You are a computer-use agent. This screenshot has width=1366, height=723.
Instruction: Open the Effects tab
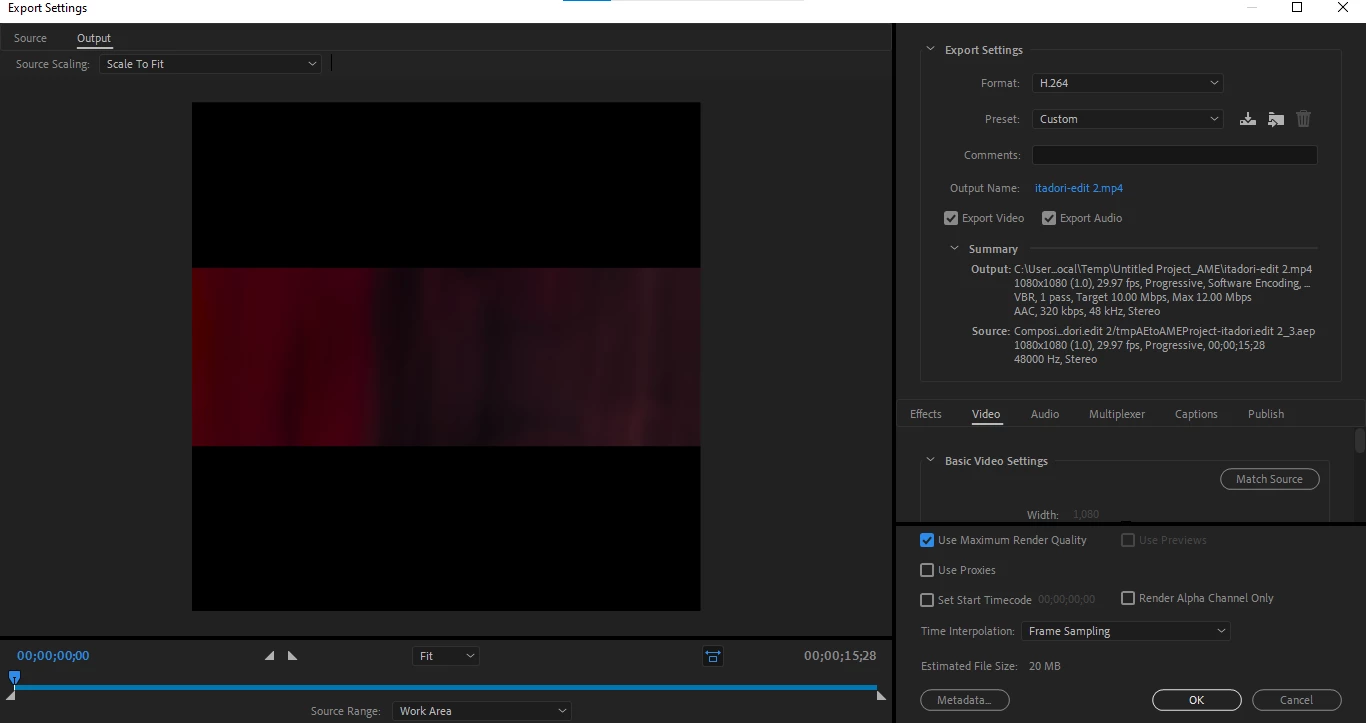pyautogui.click(x=926, y=414)
